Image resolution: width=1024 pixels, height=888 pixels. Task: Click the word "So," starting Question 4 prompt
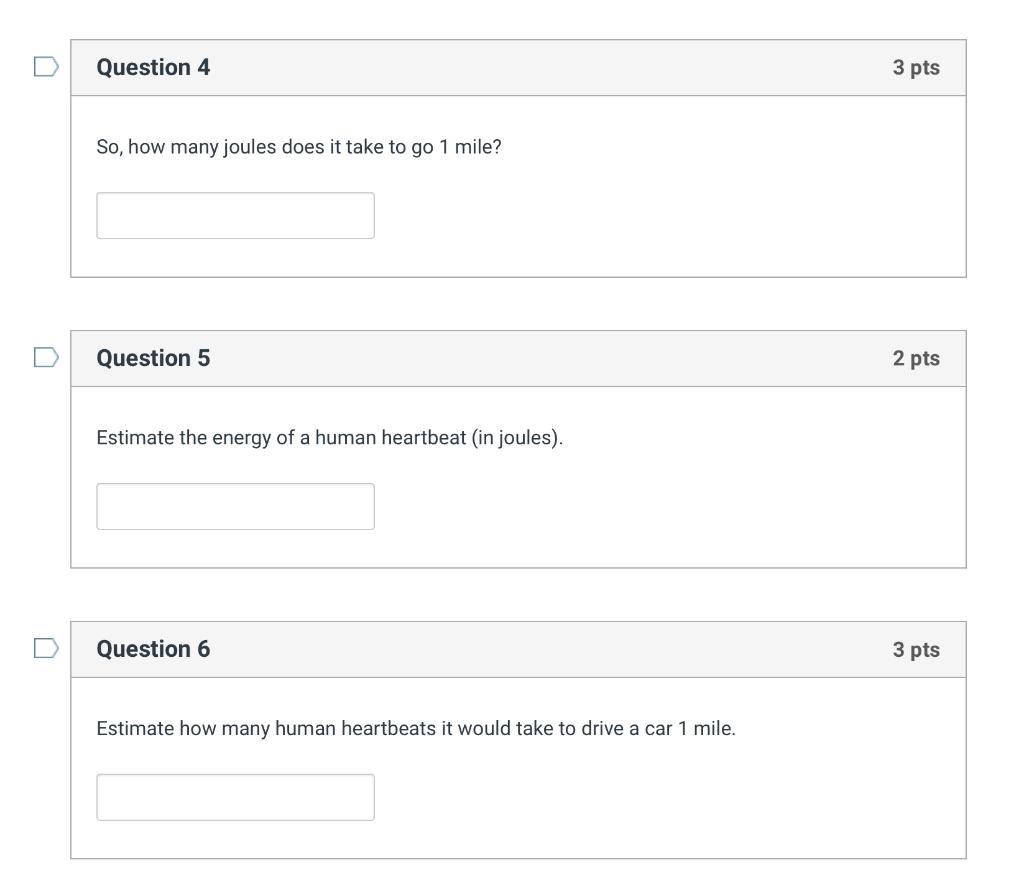click(x=109, y=147)
